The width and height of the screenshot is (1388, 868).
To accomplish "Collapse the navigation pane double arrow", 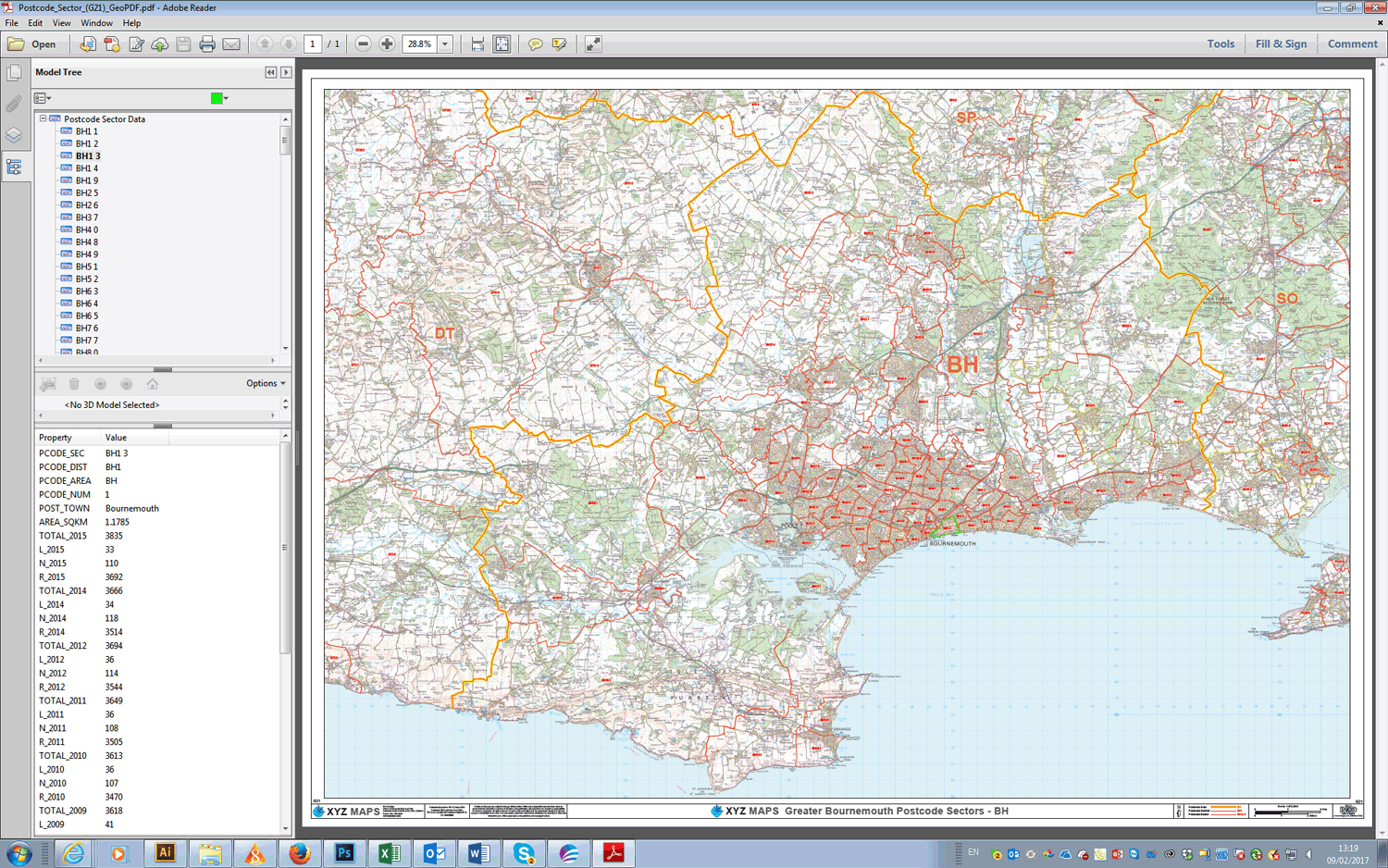I will 271,72.
